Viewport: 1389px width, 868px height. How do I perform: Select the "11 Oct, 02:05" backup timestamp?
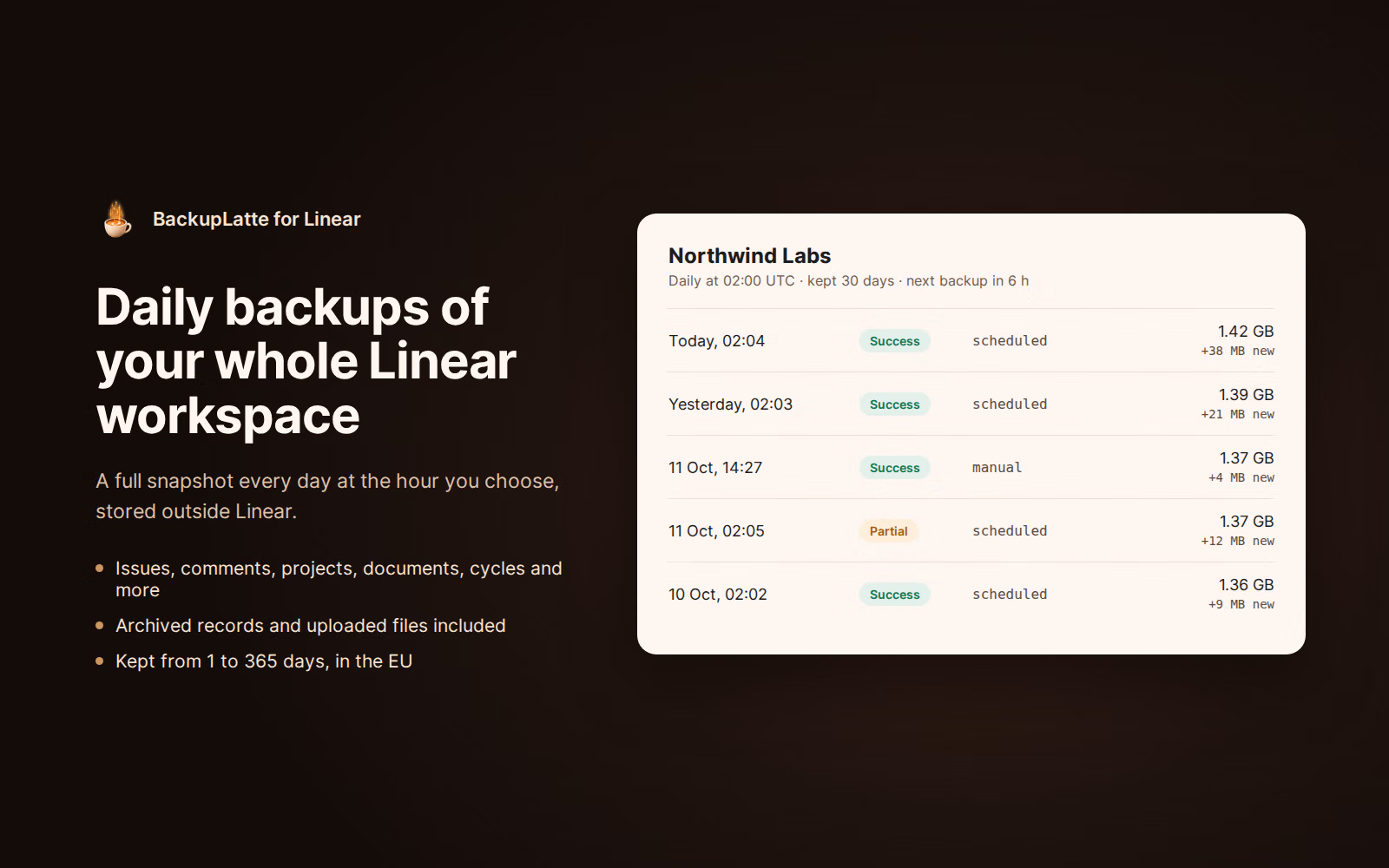[x=716, y=531]
